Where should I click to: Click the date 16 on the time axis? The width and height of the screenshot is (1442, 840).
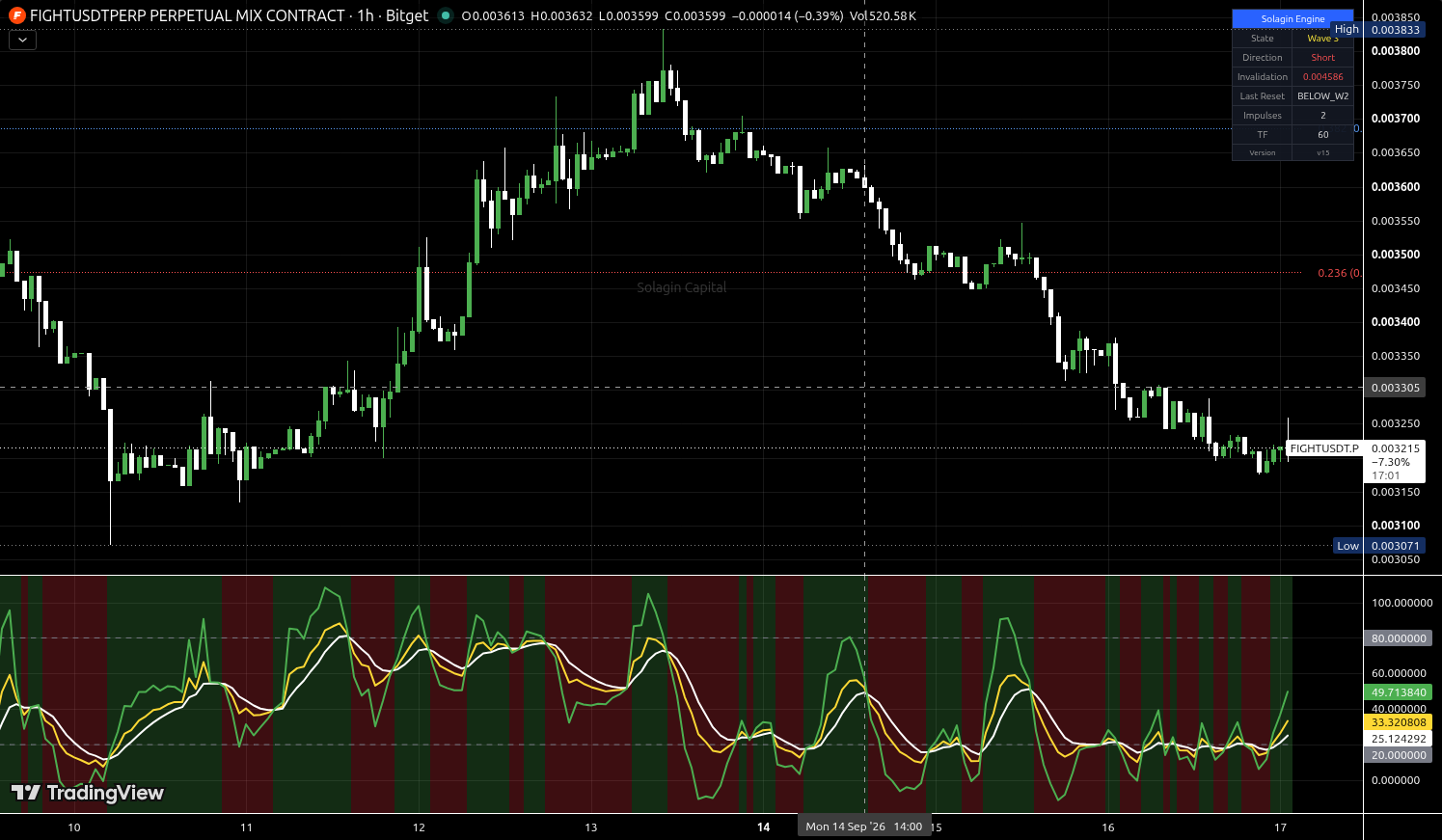1108,827
